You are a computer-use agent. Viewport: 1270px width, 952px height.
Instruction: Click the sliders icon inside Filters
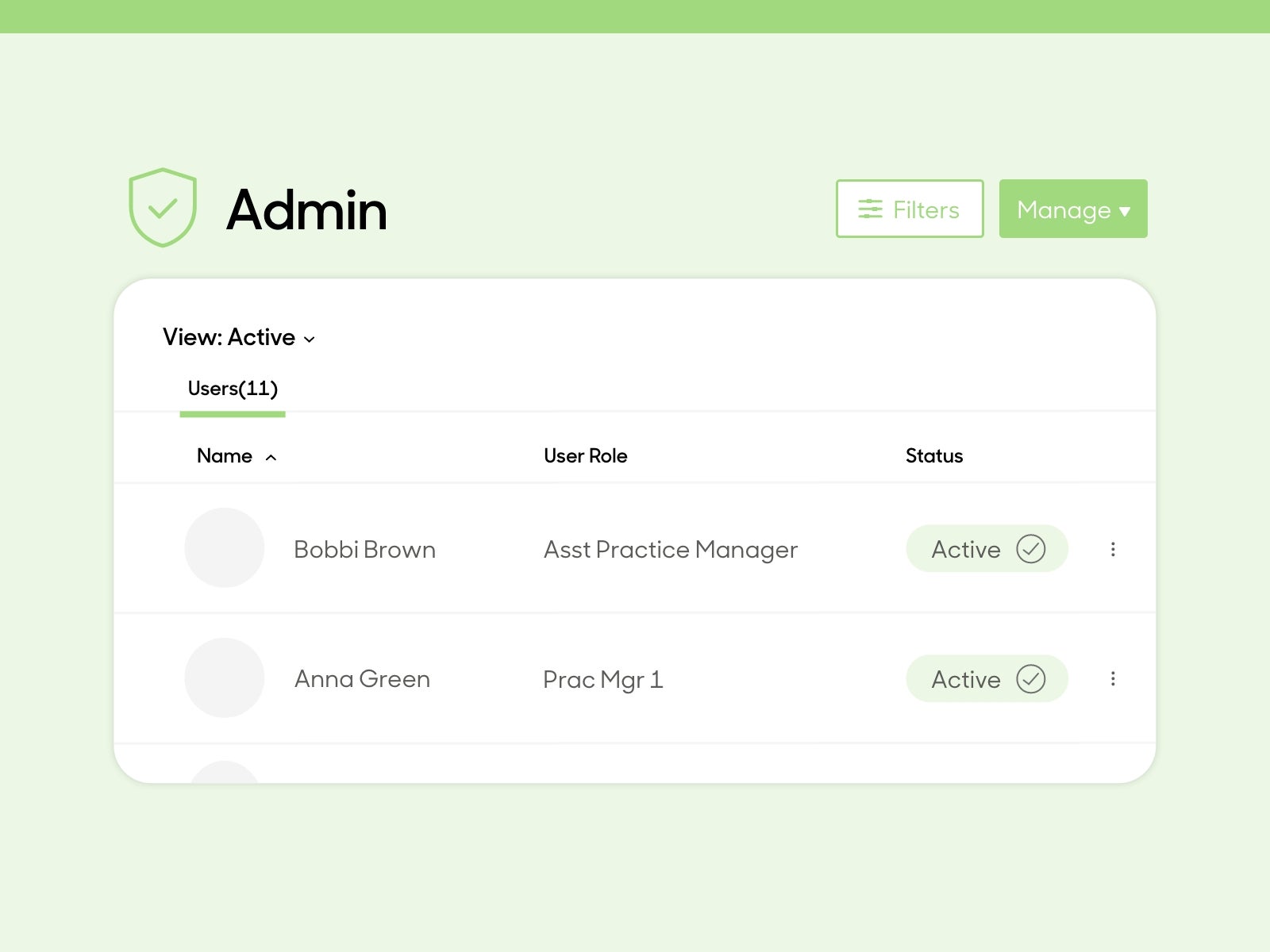[870, 209]
